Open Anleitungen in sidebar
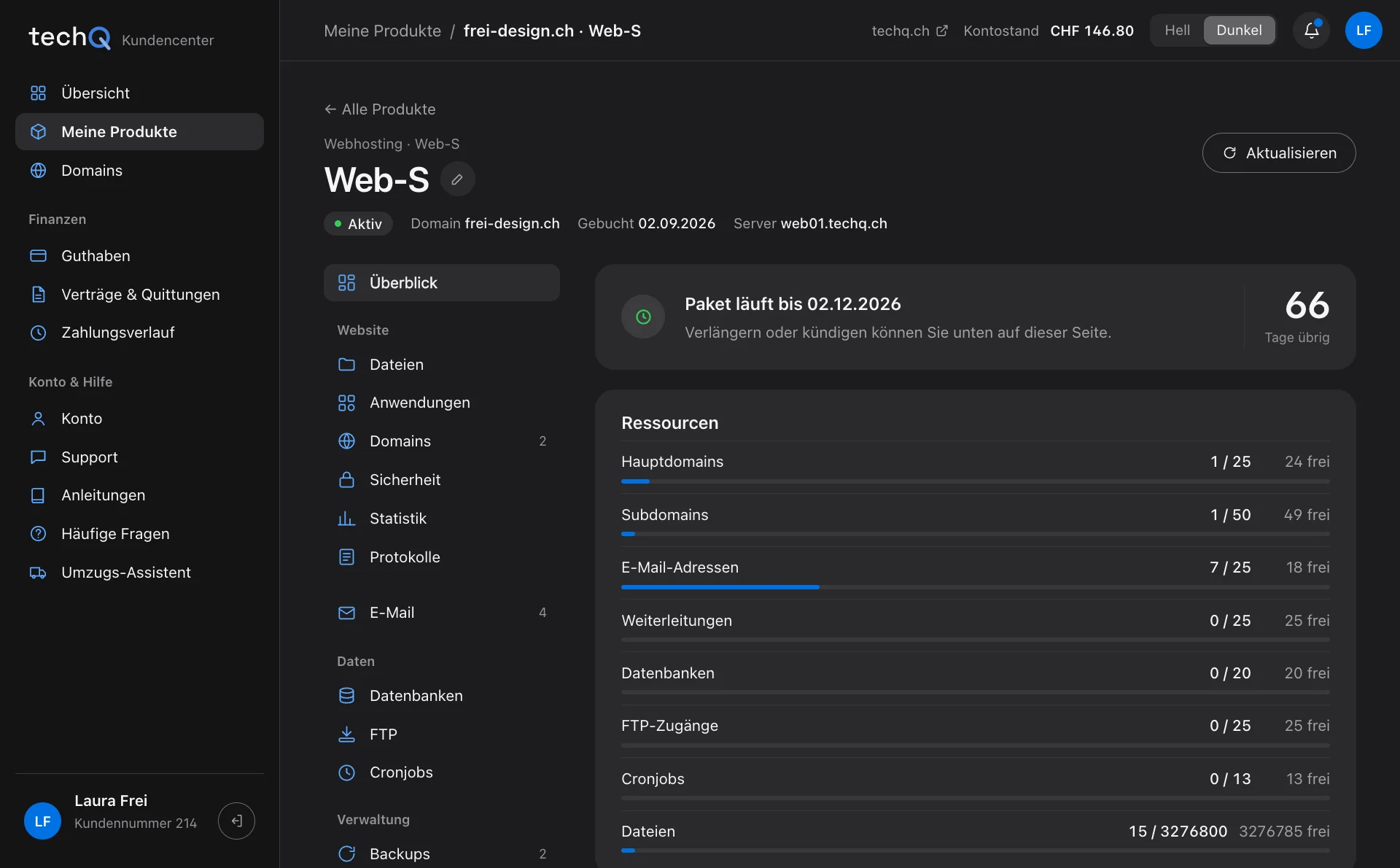Viewport: 1400px width, 868px height. [139, 495]
